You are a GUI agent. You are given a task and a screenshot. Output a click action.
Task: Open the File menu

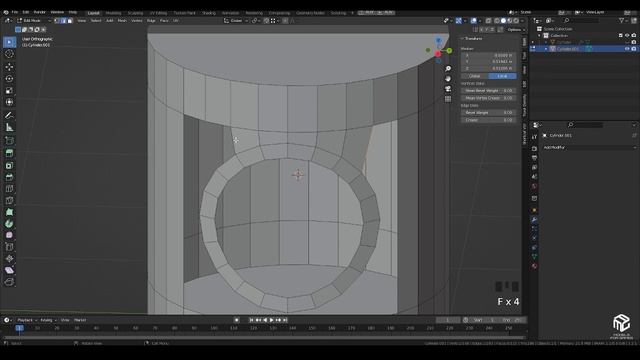(15, 12)
